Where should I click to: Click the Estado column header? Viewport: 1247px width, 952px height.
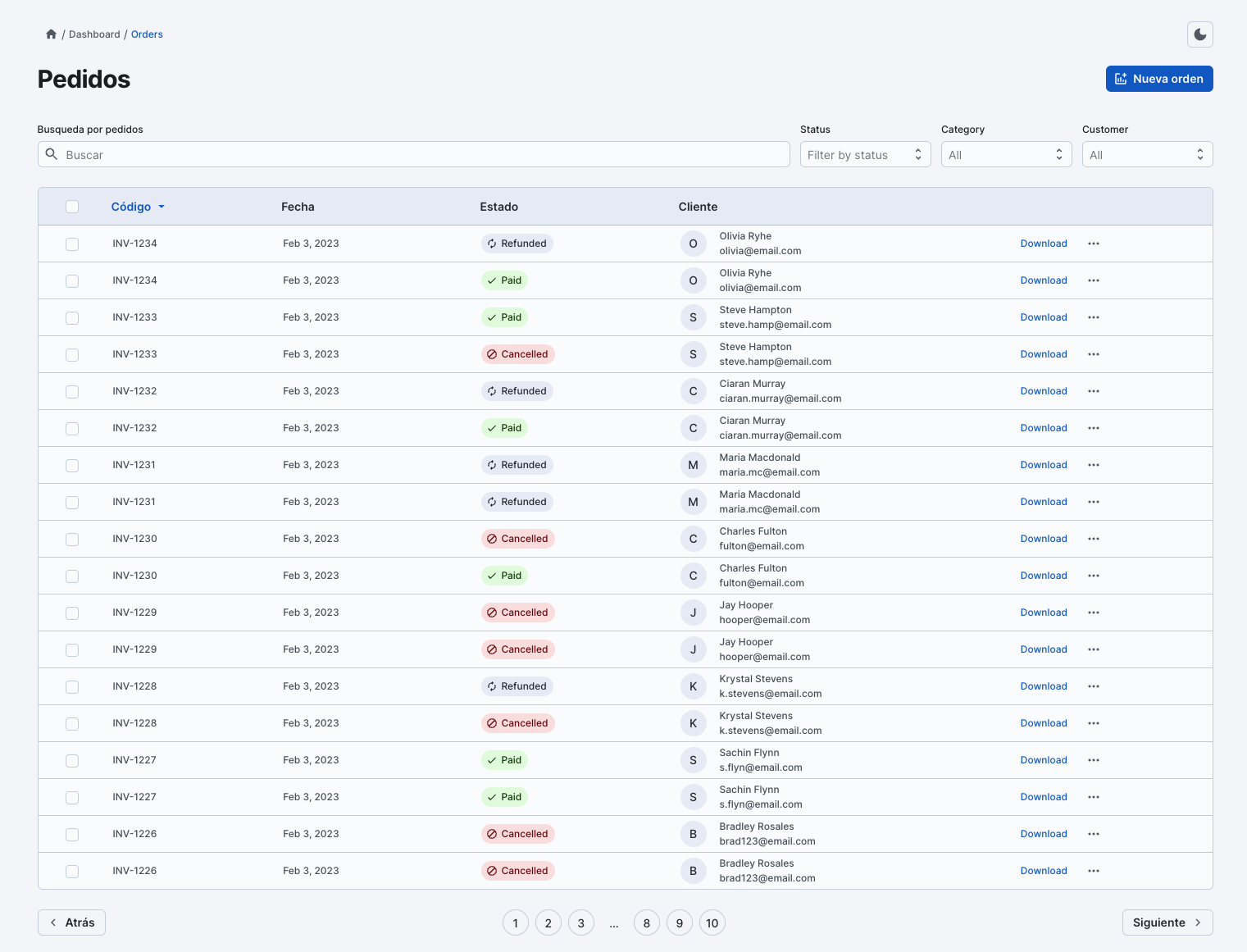point(498,207)
